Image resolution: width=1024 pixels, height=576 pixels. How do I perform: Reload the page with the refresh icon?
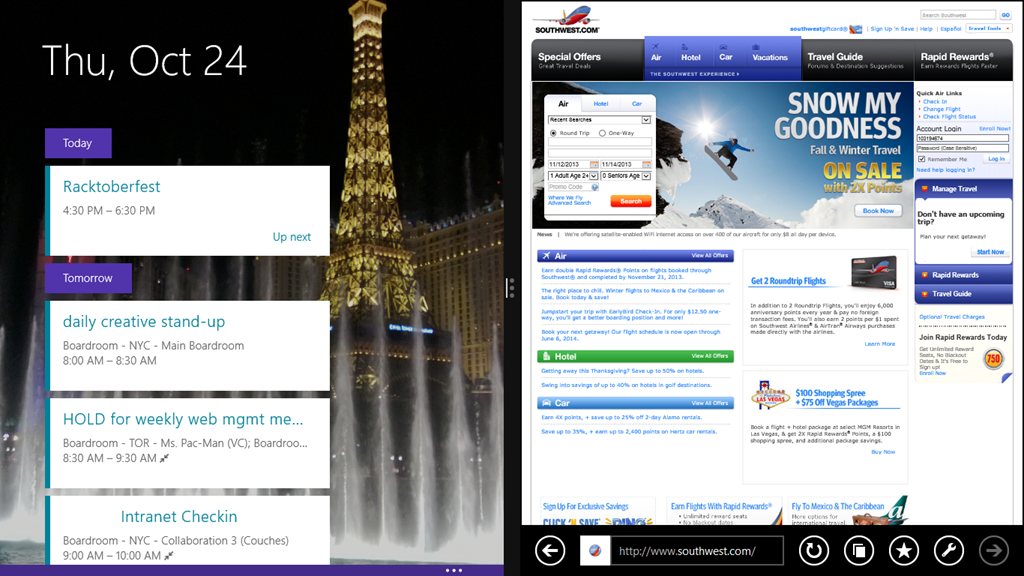(x=813, y=551)
